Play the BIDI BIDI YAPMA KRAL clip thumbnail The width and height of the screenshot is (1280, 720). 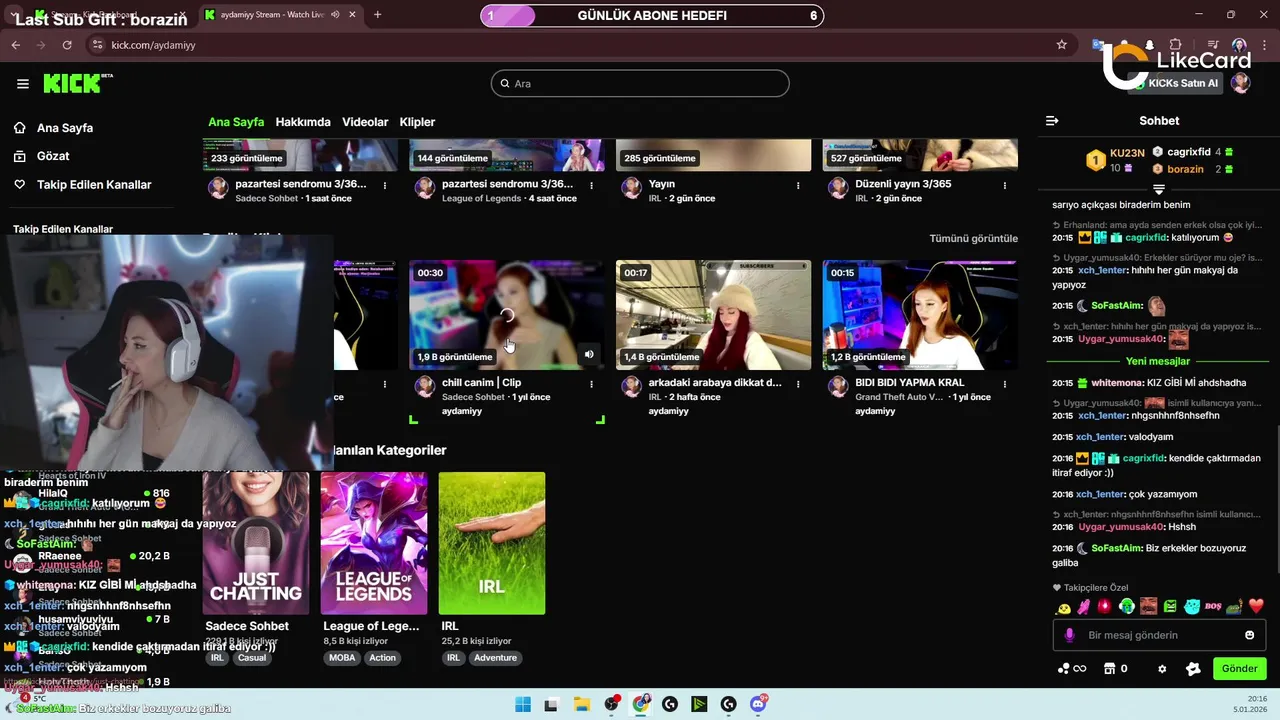920,315
